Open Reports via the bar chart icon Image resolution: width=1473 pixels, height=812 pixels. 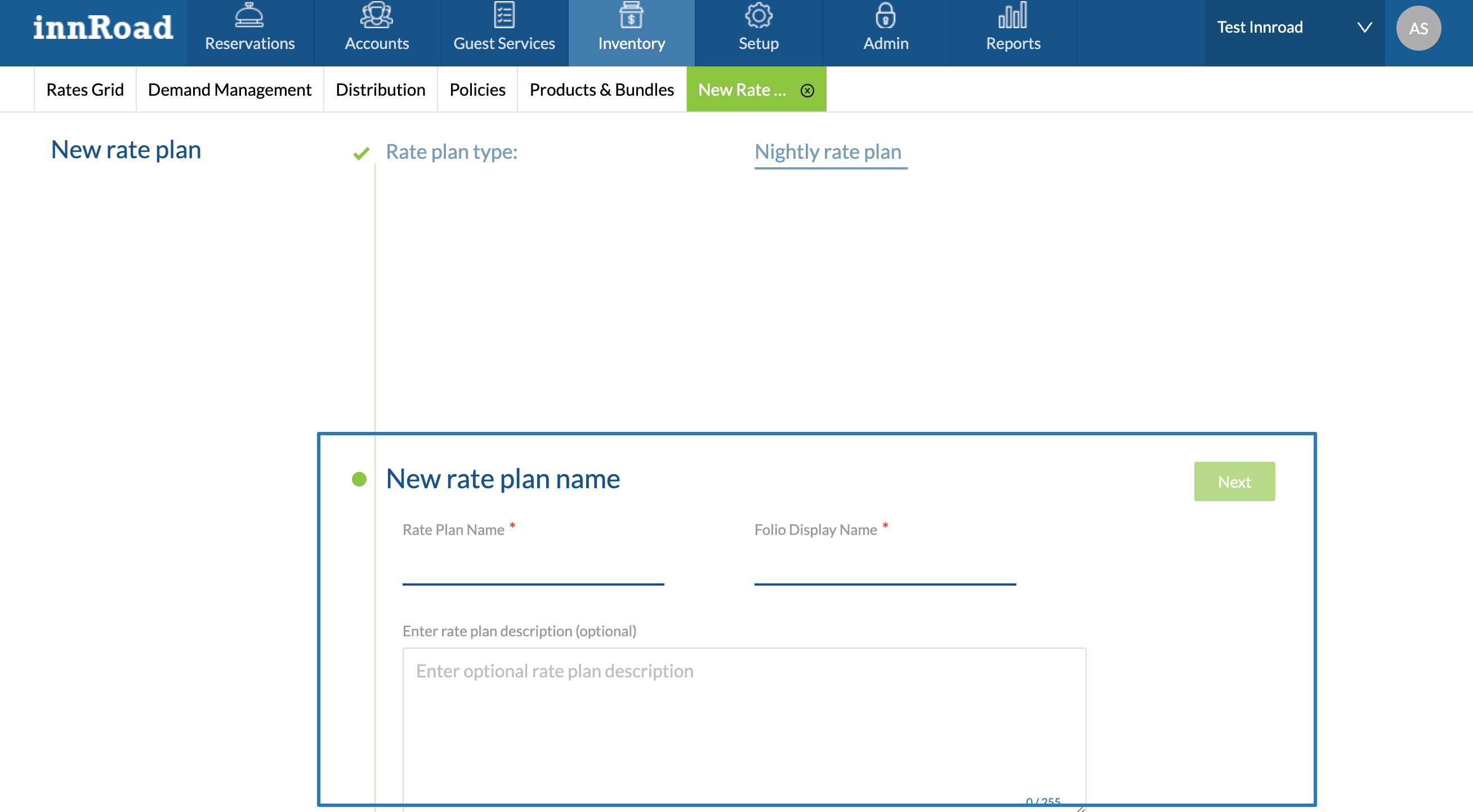point(1012,16)
